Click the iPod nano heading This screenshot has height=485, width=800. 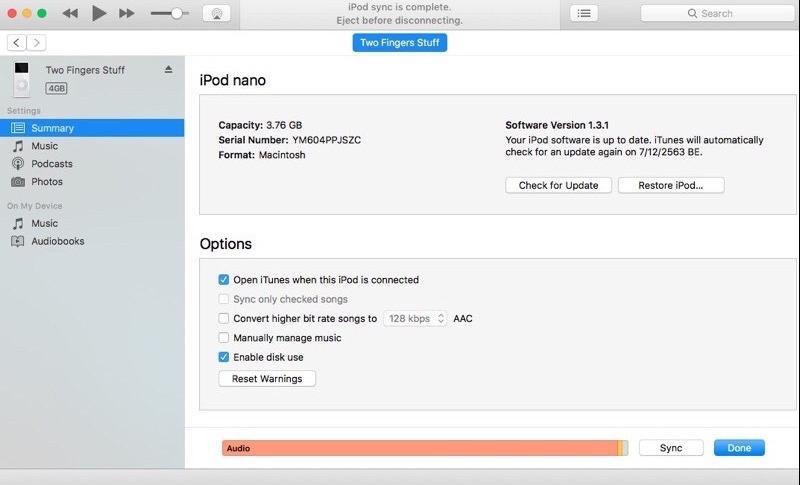233,80
